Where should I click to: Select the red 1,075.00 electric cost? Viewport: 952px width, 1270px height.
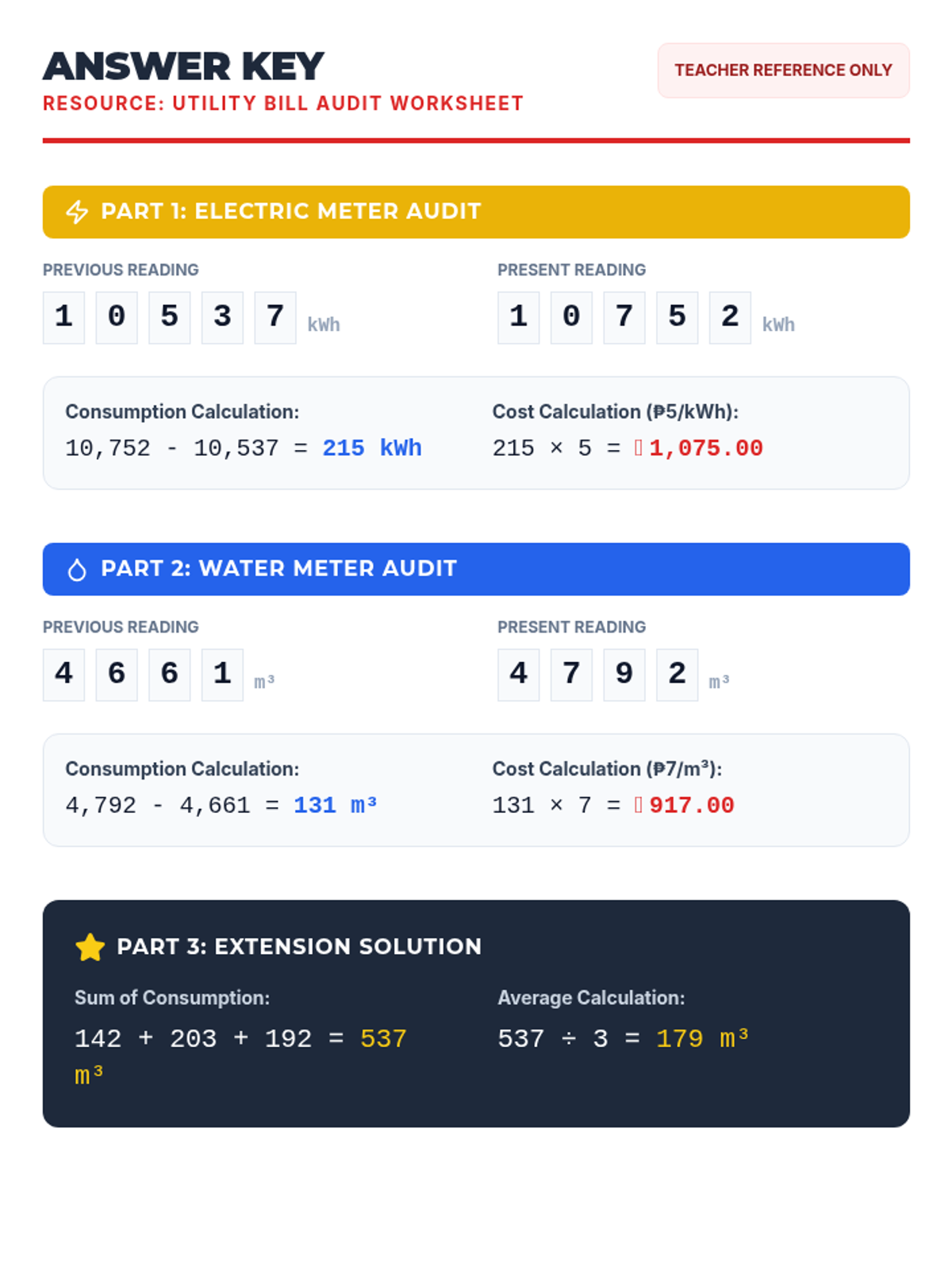pos(705,448)
